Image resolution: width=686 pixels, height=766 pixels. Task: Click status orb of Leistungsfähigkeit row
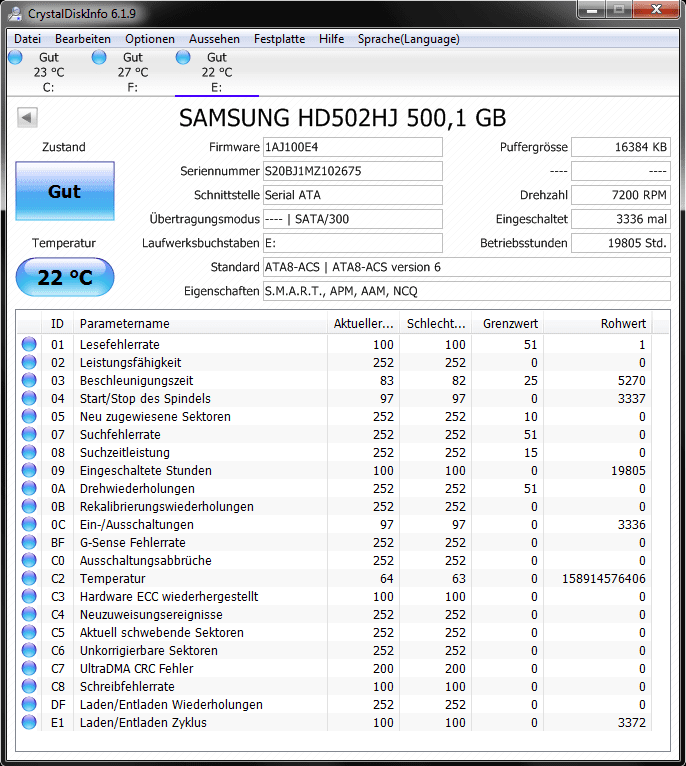point(29,362)
